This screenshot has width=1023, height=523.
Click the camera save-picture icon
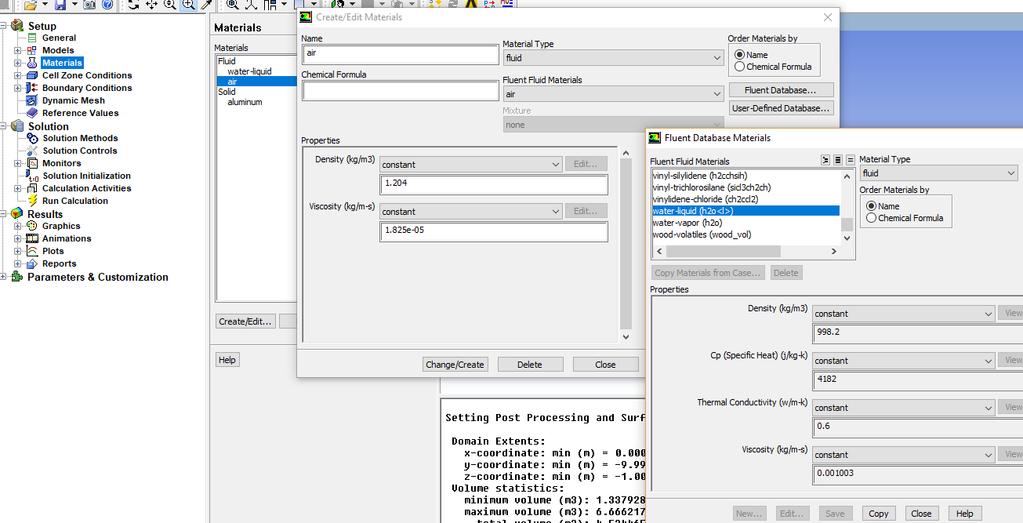coord(90,5)
